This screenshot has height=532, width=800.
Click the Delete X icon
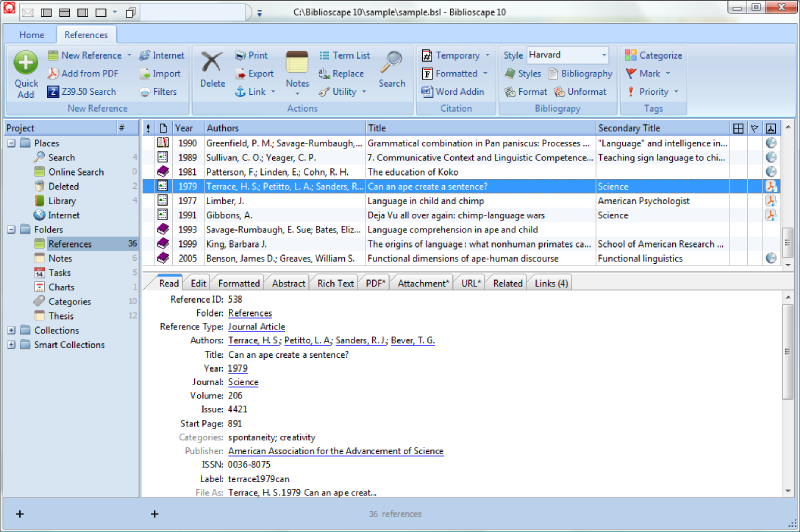pos(212,62)
